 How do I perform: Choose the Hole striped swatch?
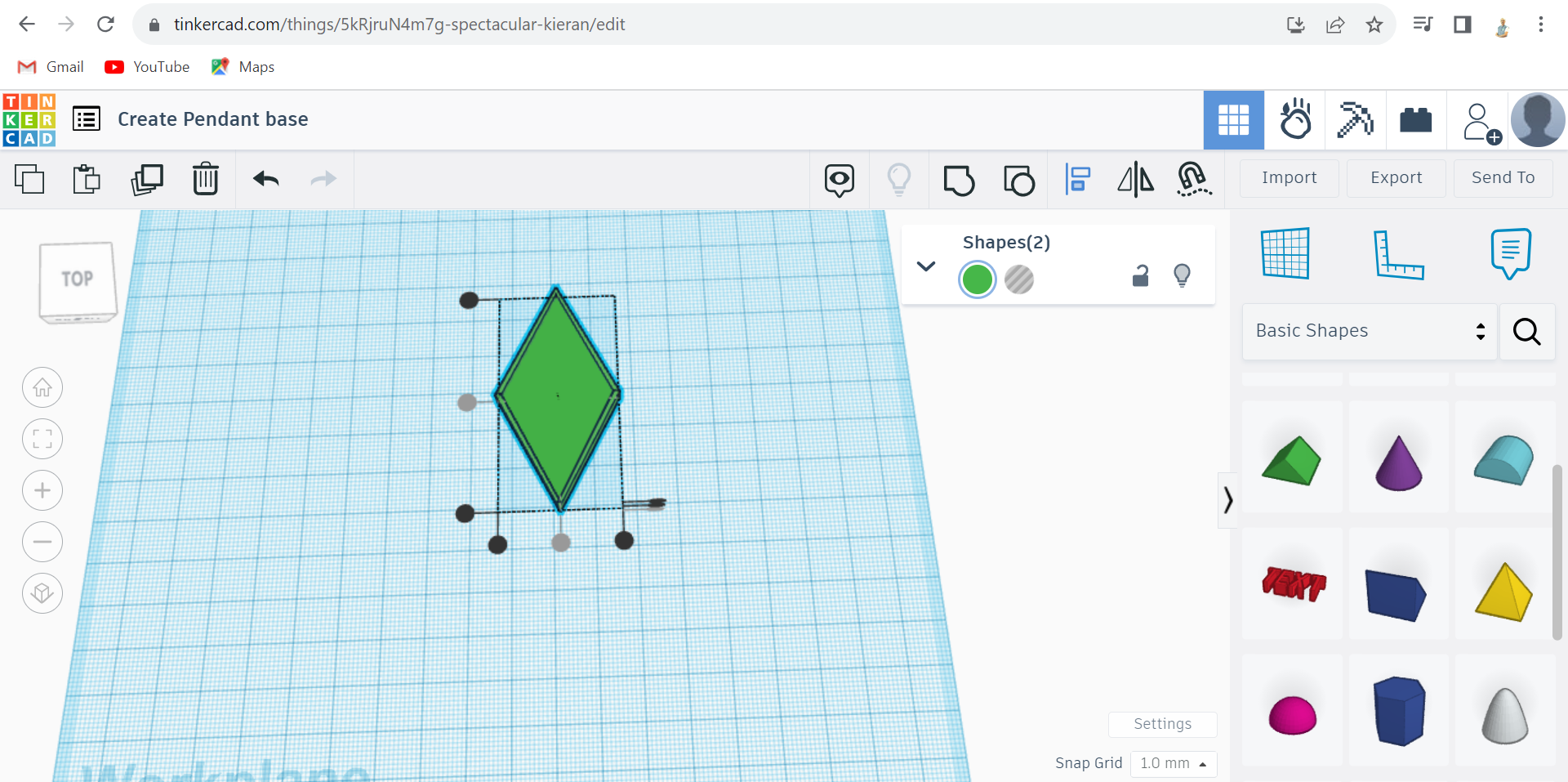click(1019, 279)
